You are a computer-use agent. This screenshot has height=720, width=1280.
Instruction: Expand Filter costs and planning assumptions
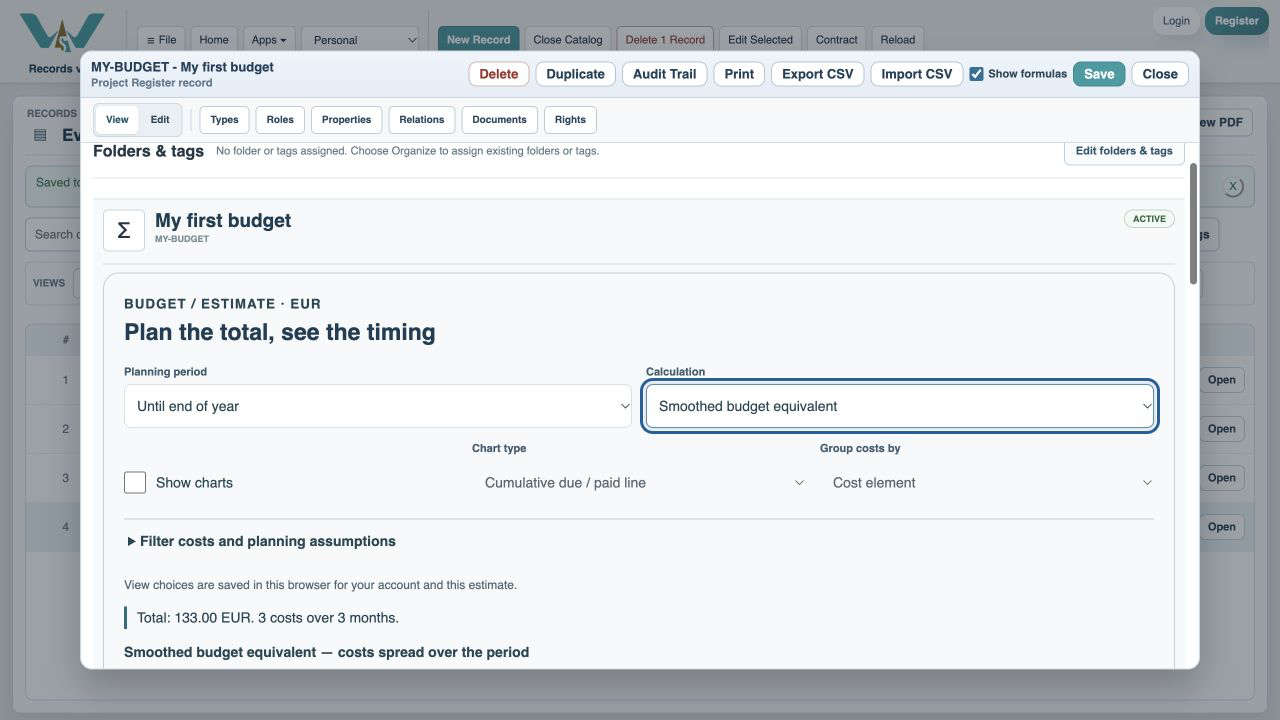(262, 541)
